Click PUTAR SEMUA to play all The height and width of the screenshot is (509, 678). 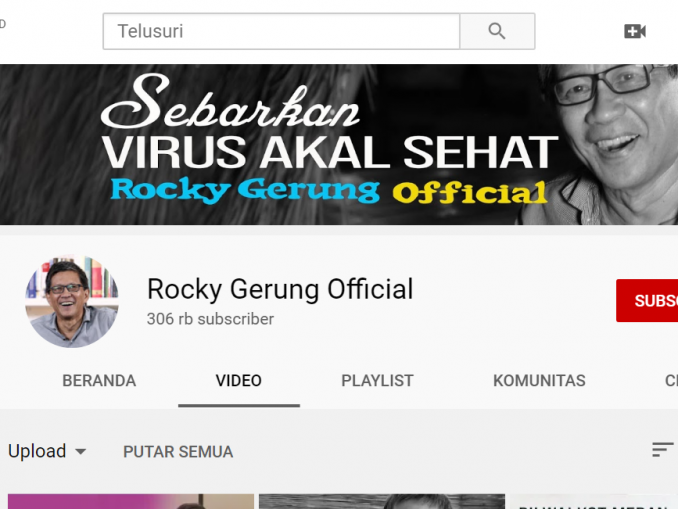pyautogui.click(x=178, y=452)
